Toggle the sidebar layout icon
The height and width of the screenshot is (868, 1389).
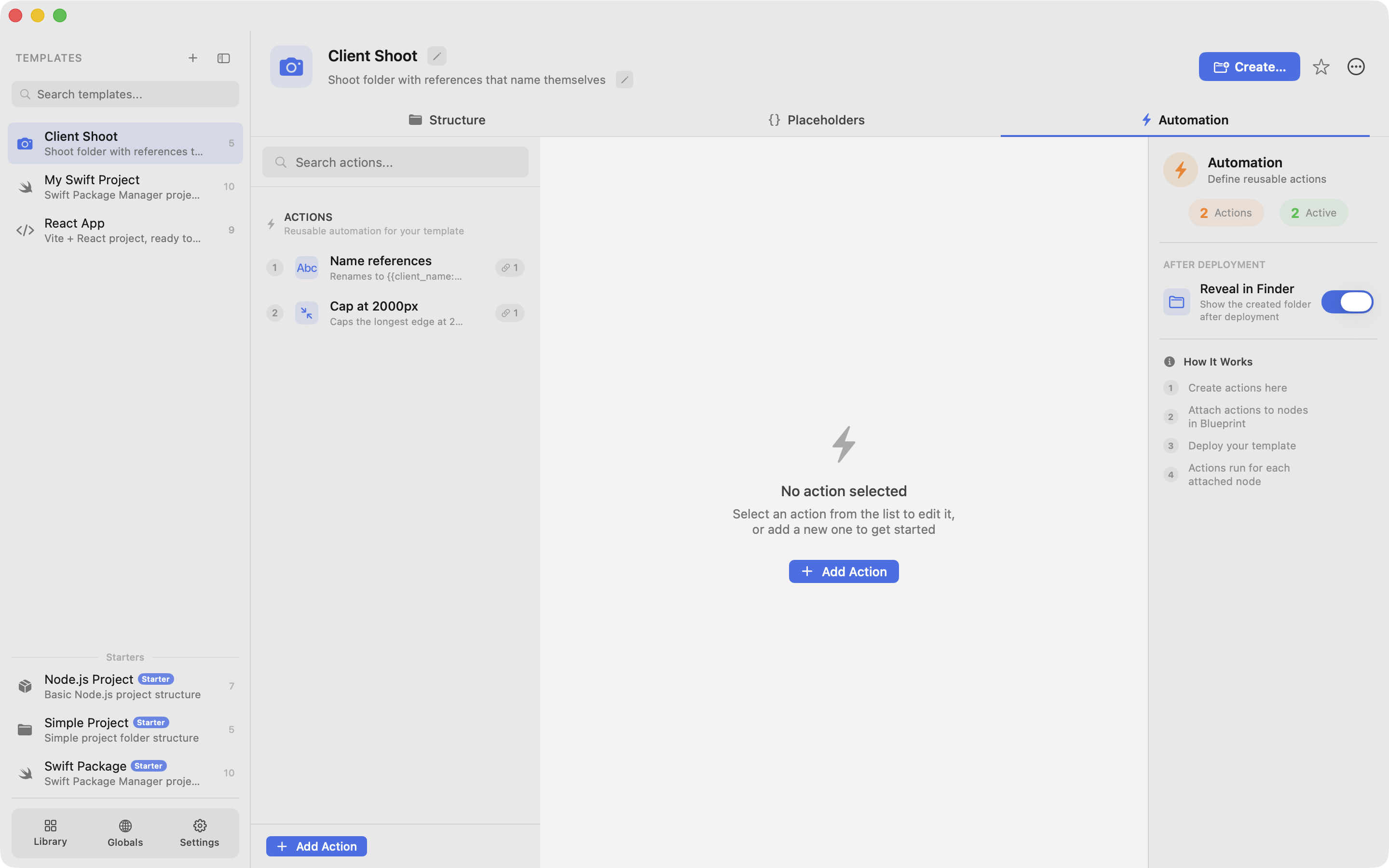(x=223, y=58)
